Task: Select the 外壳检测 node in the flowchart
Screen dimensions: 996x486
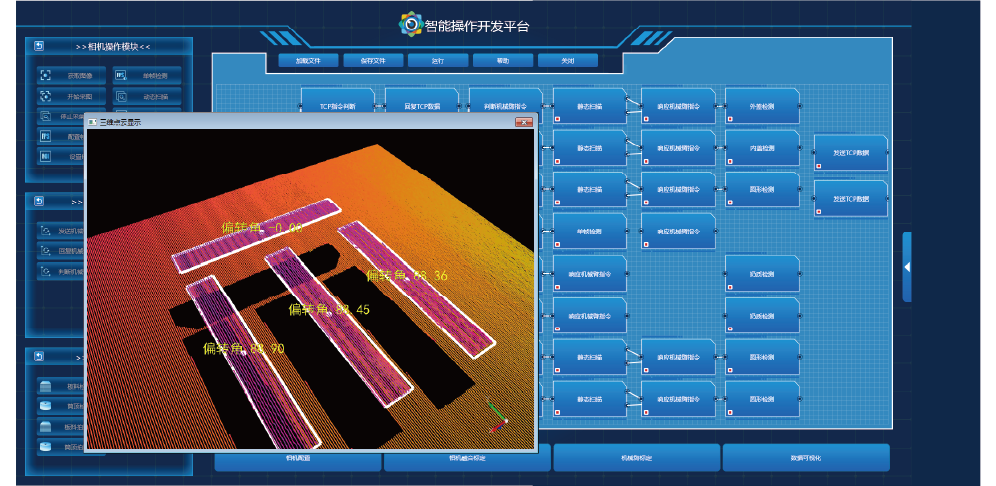Action: pyautogui.click(x=761, y=105)
